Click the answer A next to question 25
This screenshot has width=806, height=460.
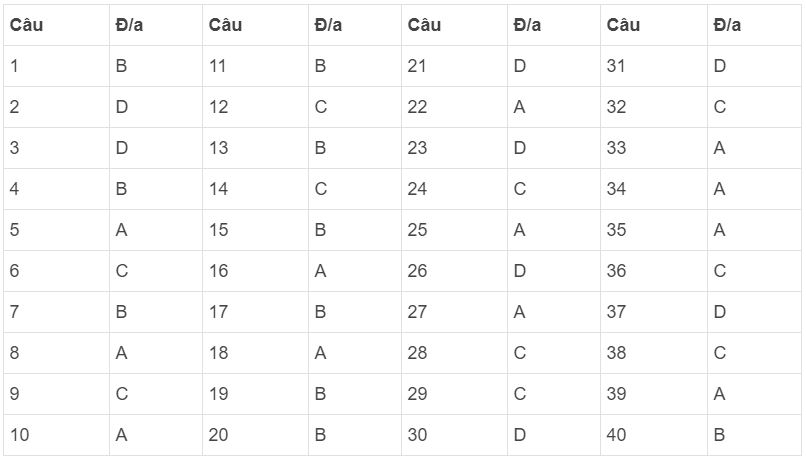[x=519, y=230]
